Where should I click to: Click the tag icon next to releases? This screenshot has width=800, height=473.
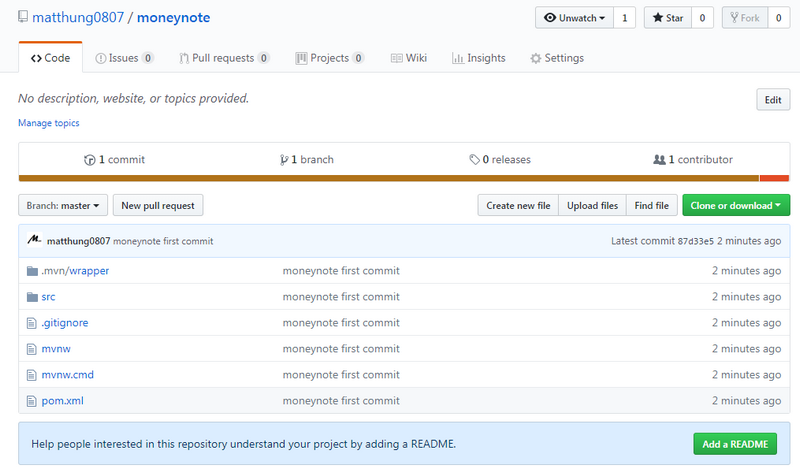[474, 160]
